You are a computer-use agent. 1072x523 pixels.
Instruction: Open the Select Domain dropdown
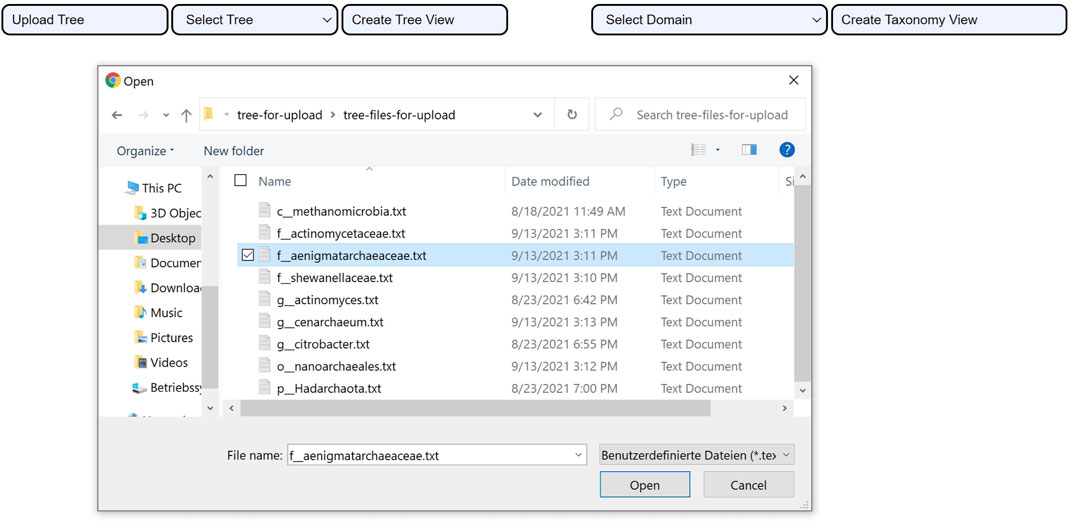click(x=709, y=20)
